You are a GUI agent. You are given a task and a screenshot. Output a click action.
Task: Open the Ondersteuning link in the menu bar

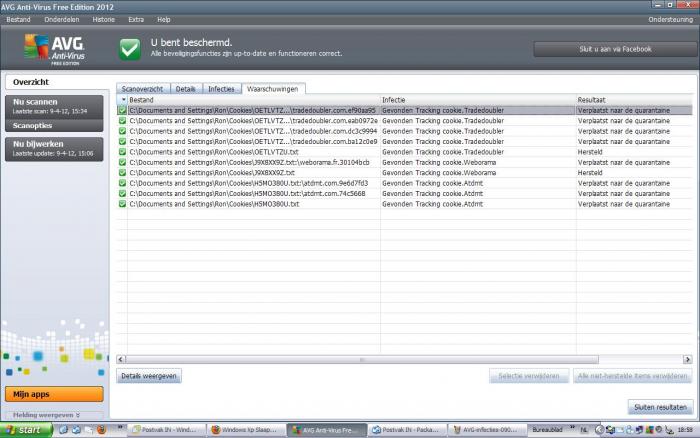coord(671,20)
